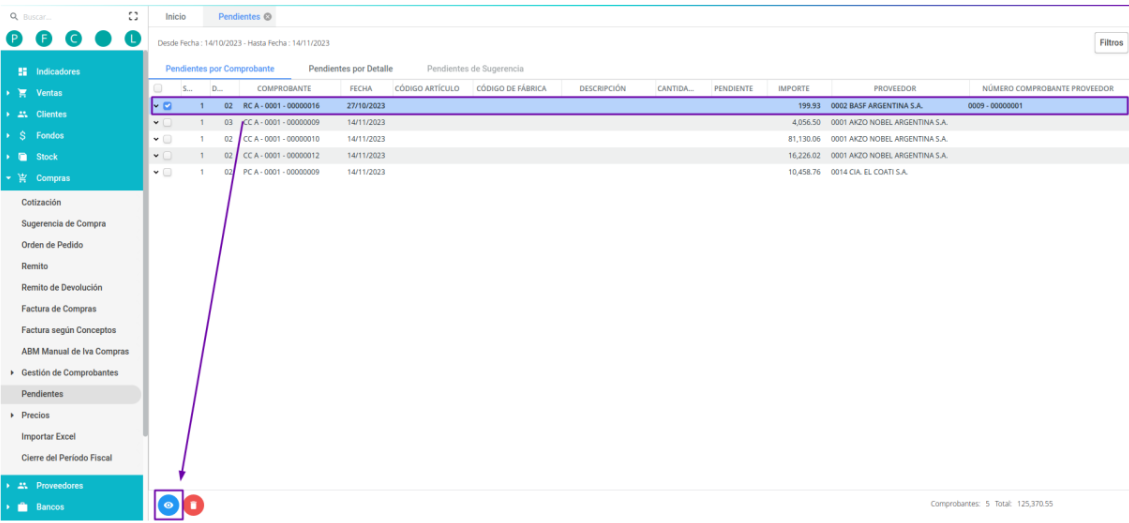The image size is (1129, 523).
Task: Select Pendientes por Comprobante tab
Action: click(x=220, y=68)
